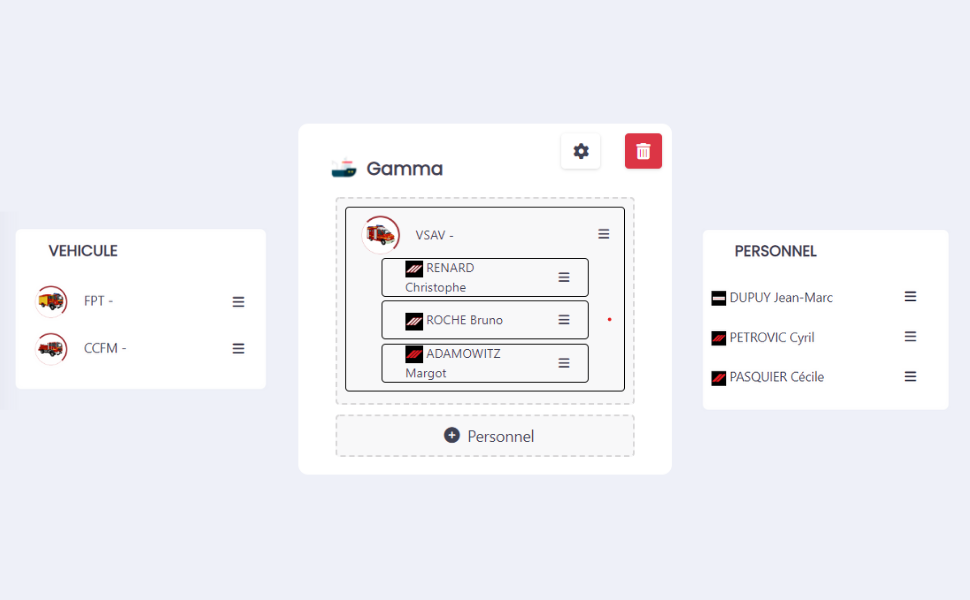Select PETROVIC Cyril in personnel list
The width and height of the screenshot is (970, 600).
(771, 338)
